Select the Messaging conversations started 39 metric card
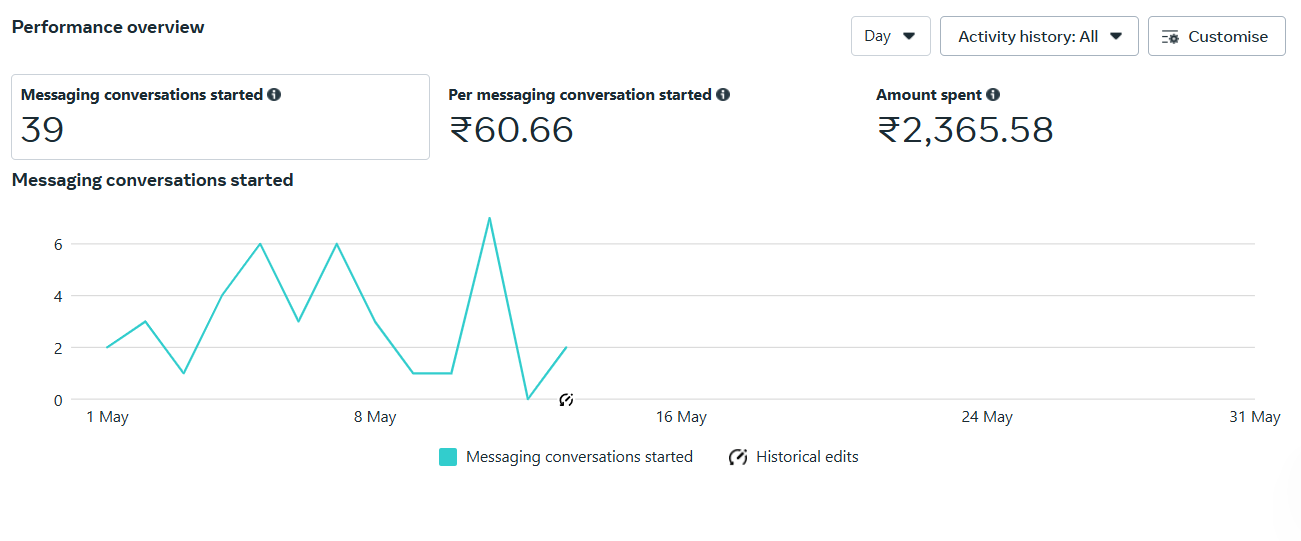 pos(221,117)
